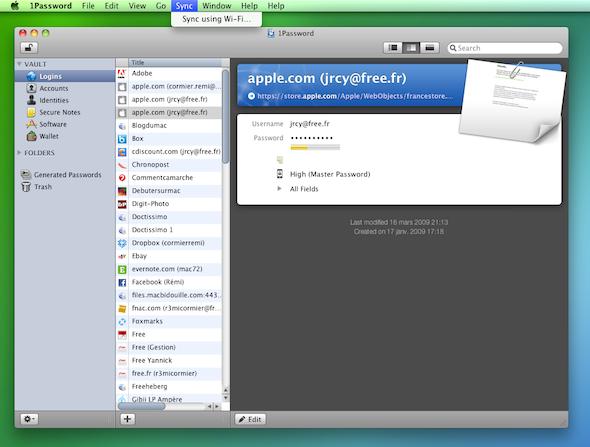The height and width of the screenshot is (447, 590).
Task: Collapse the VAULT section triangle
Action: 19,64
